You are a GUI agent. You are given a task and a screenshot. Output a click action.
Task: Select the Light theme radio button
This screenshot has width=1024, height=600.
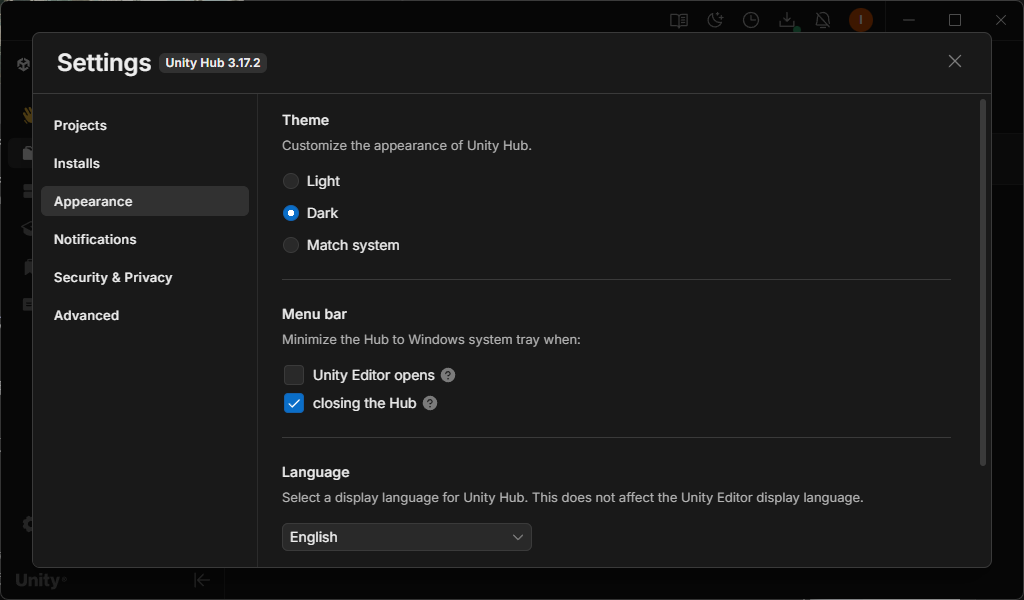click(291, 181)
